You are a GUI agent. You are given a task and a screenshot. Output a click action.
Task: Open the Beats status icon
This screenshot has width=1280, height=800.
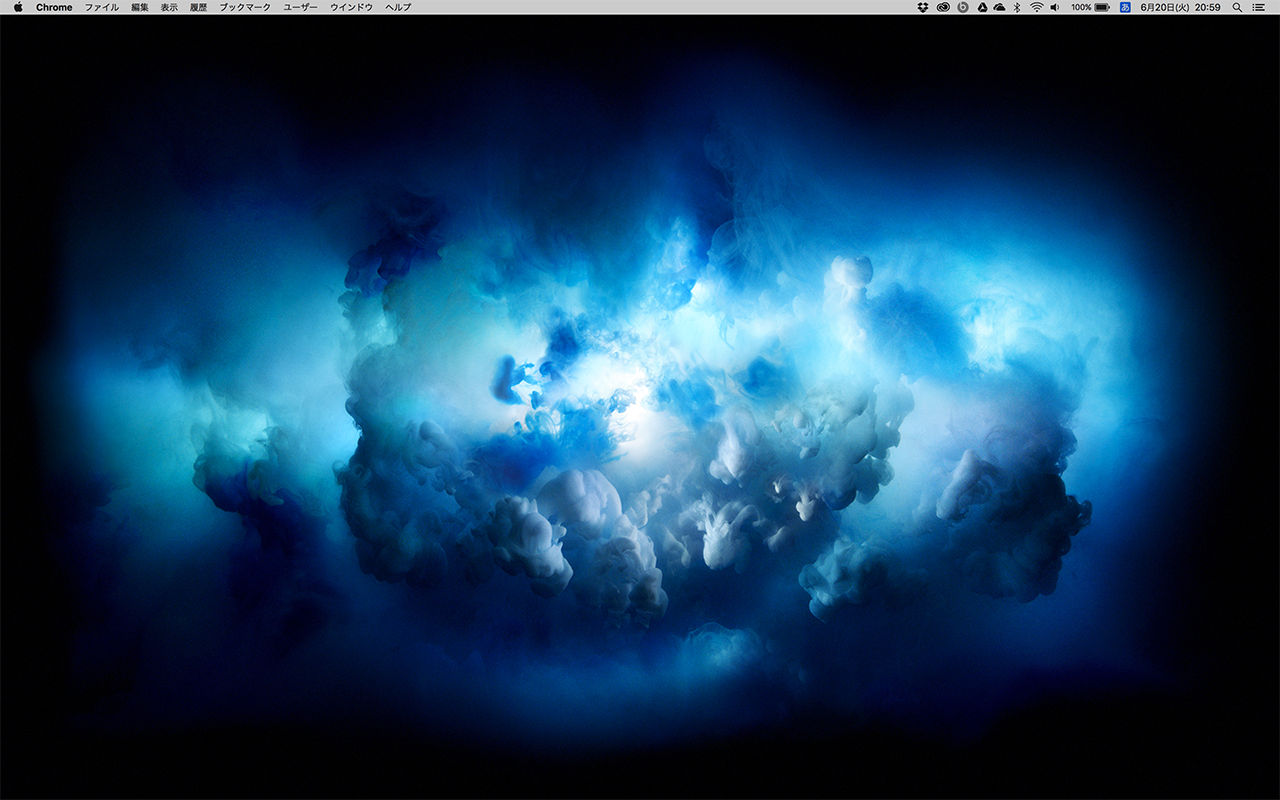962,7
